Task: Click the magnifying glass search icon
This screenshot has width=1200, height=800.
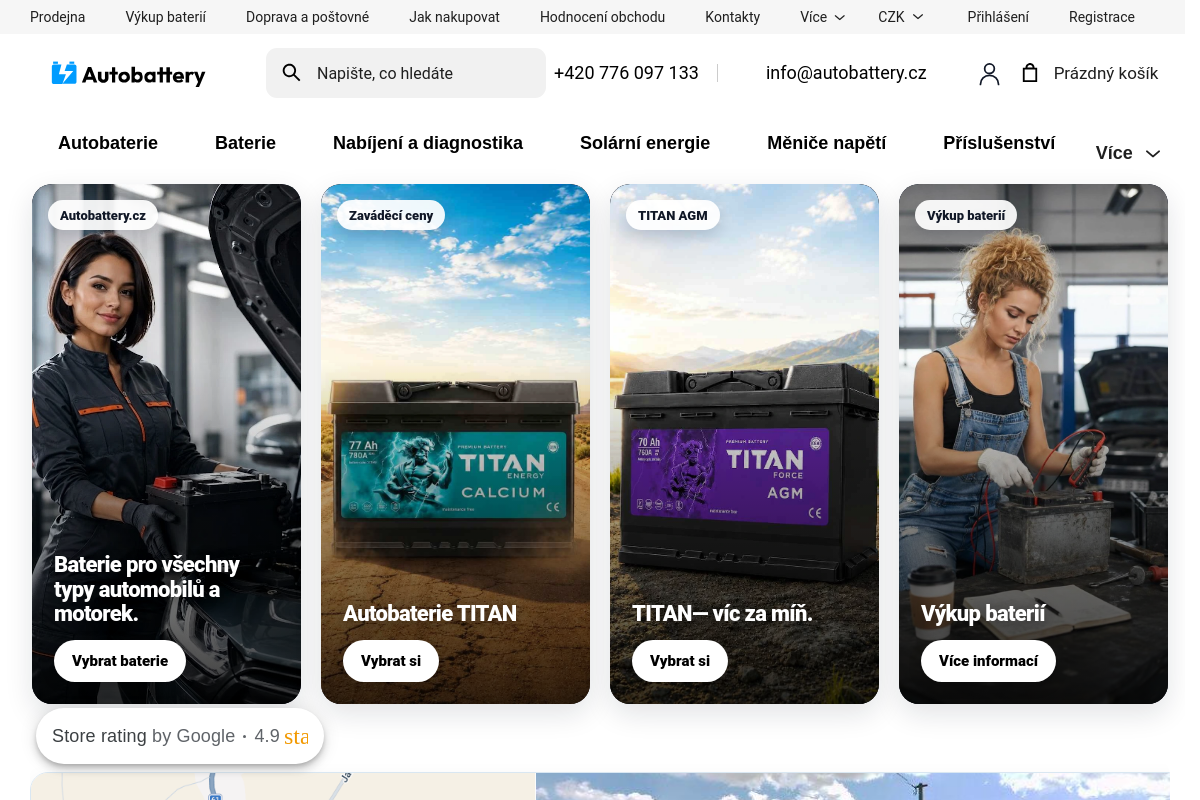Action: (292, 73)
